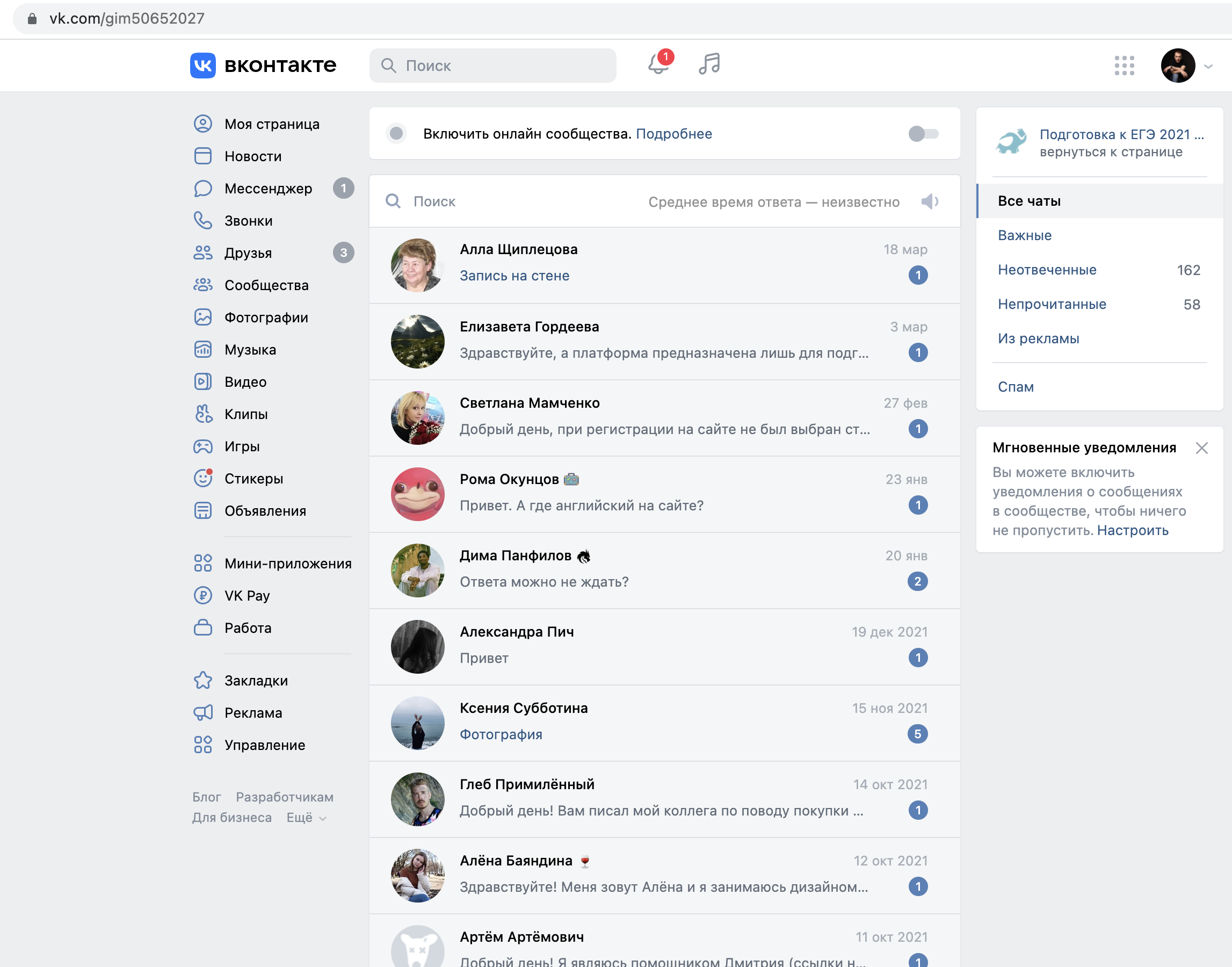Click the Стикеры smiley icon
The height and width of the screenshot is (967, 1232).
pos(202,479)
